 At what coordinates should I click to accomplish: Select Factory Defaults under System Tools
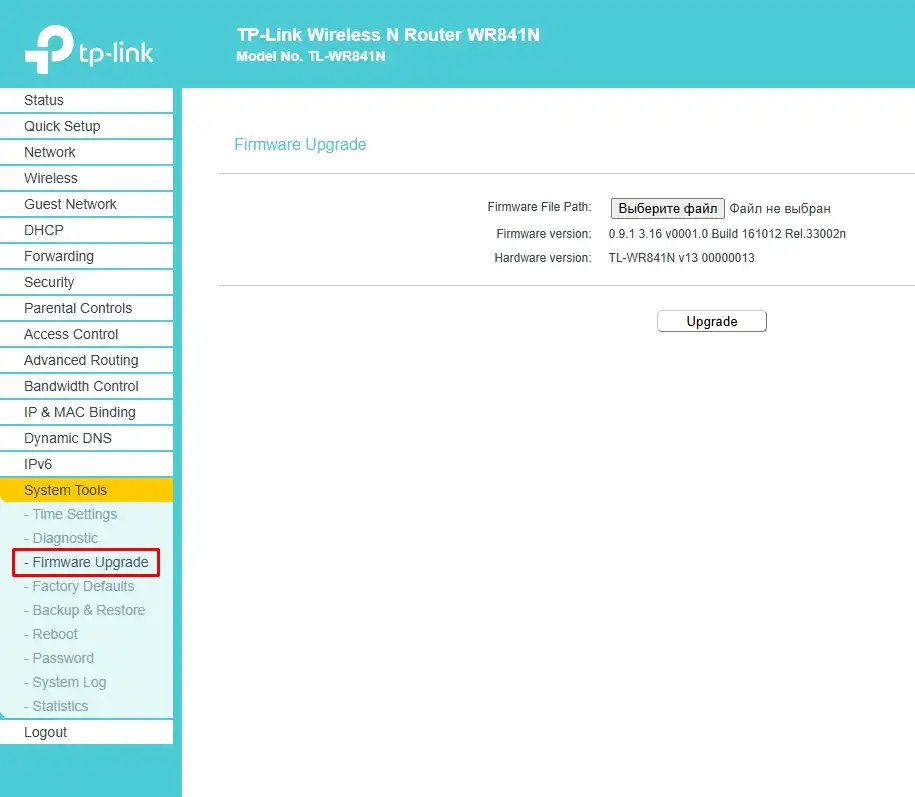click(82, 586)
